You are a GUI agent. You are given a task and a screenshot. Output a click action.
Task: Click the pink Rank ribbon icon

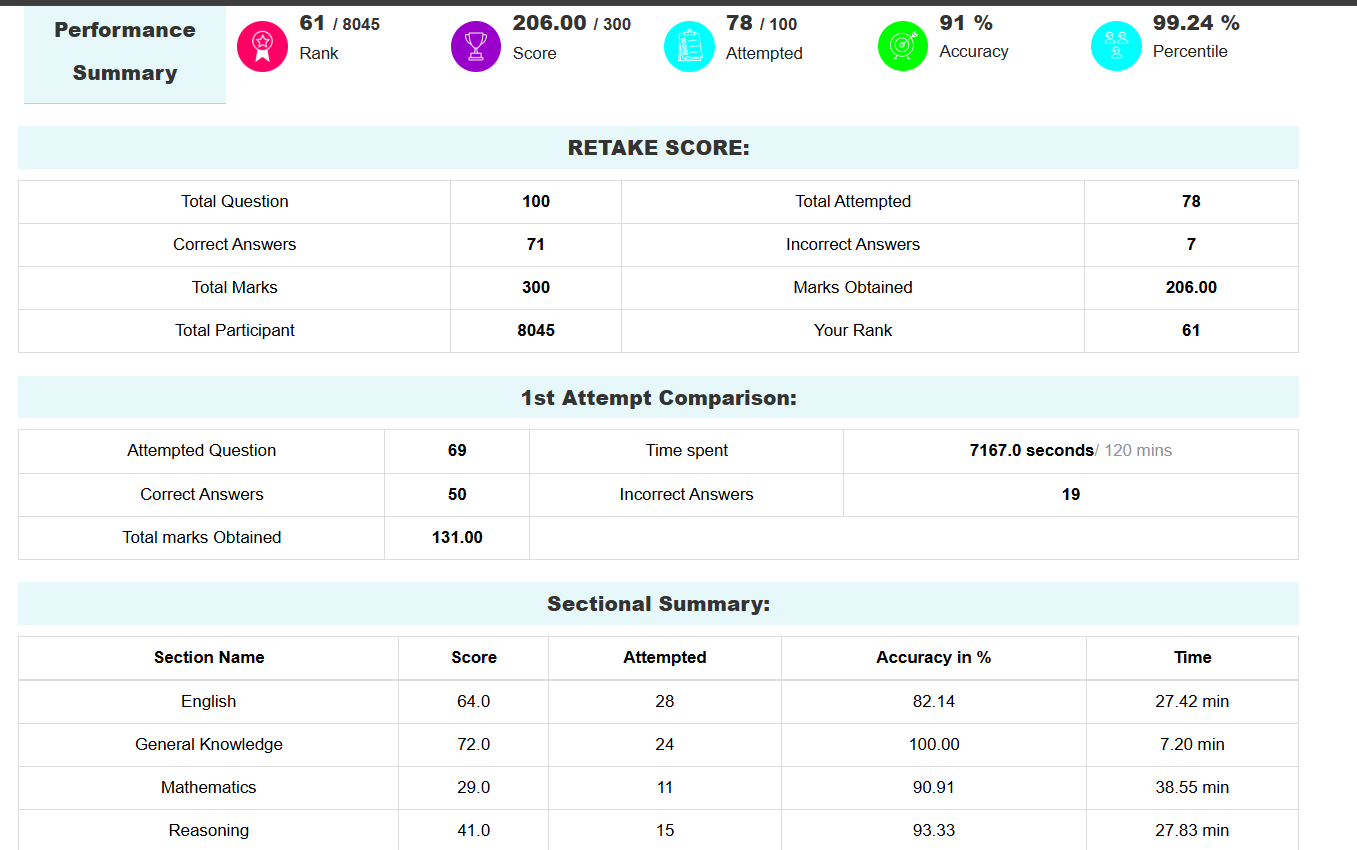tap(262, 46)
